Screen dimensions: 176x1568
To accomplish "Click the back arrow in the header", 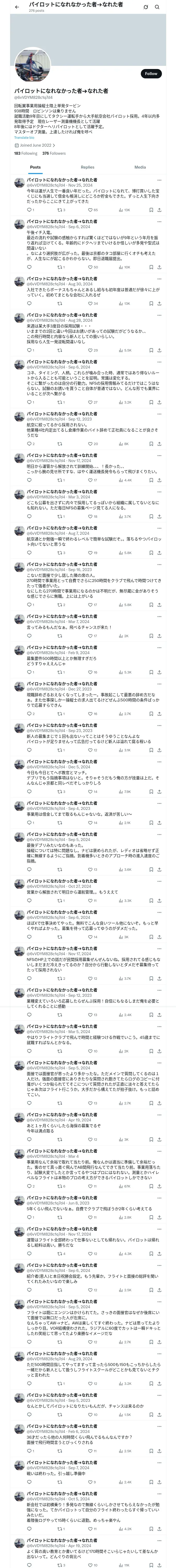I will coord(17,7).
